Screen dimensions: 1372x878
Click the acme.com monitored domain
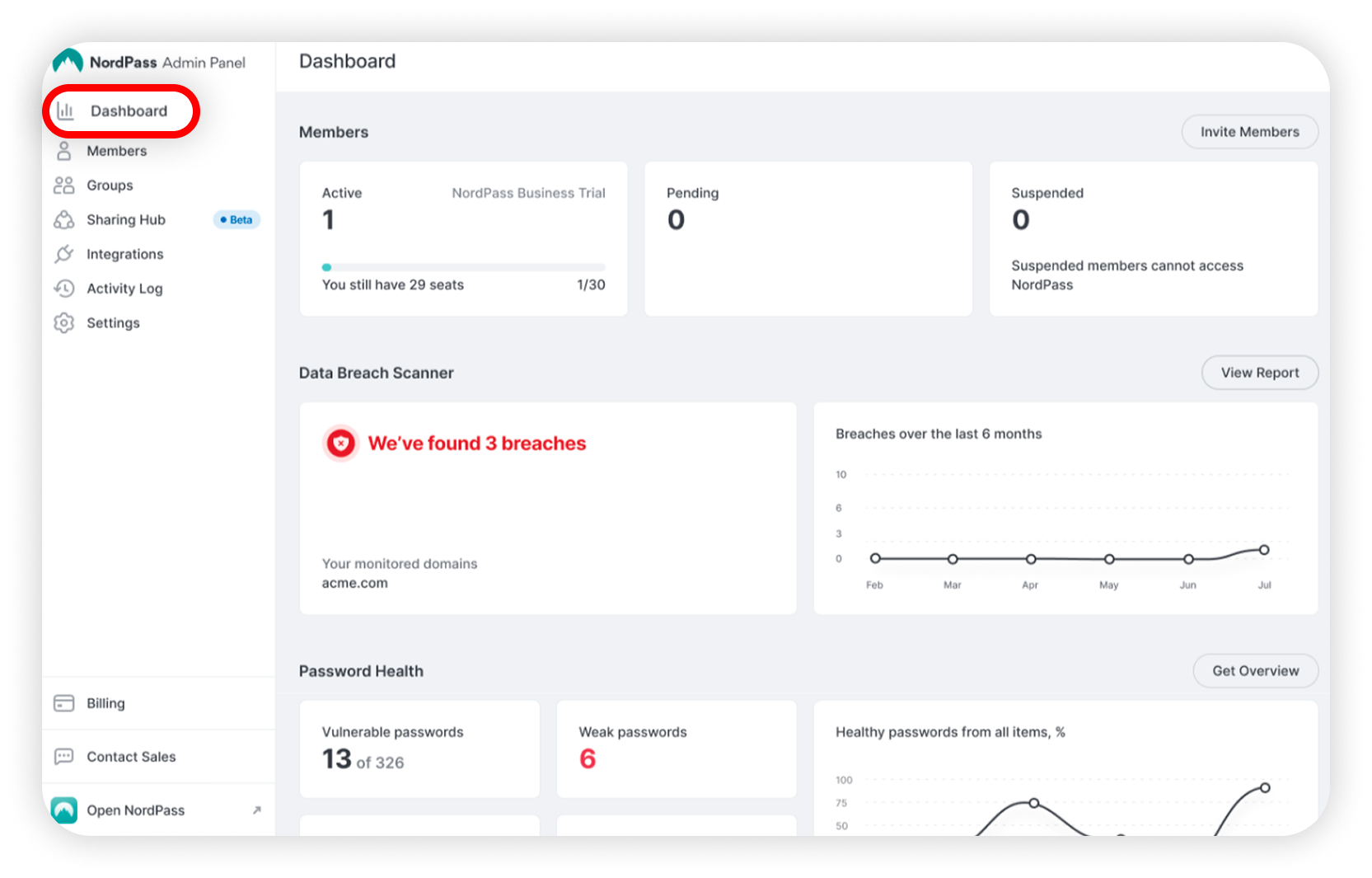coord(354,583)
